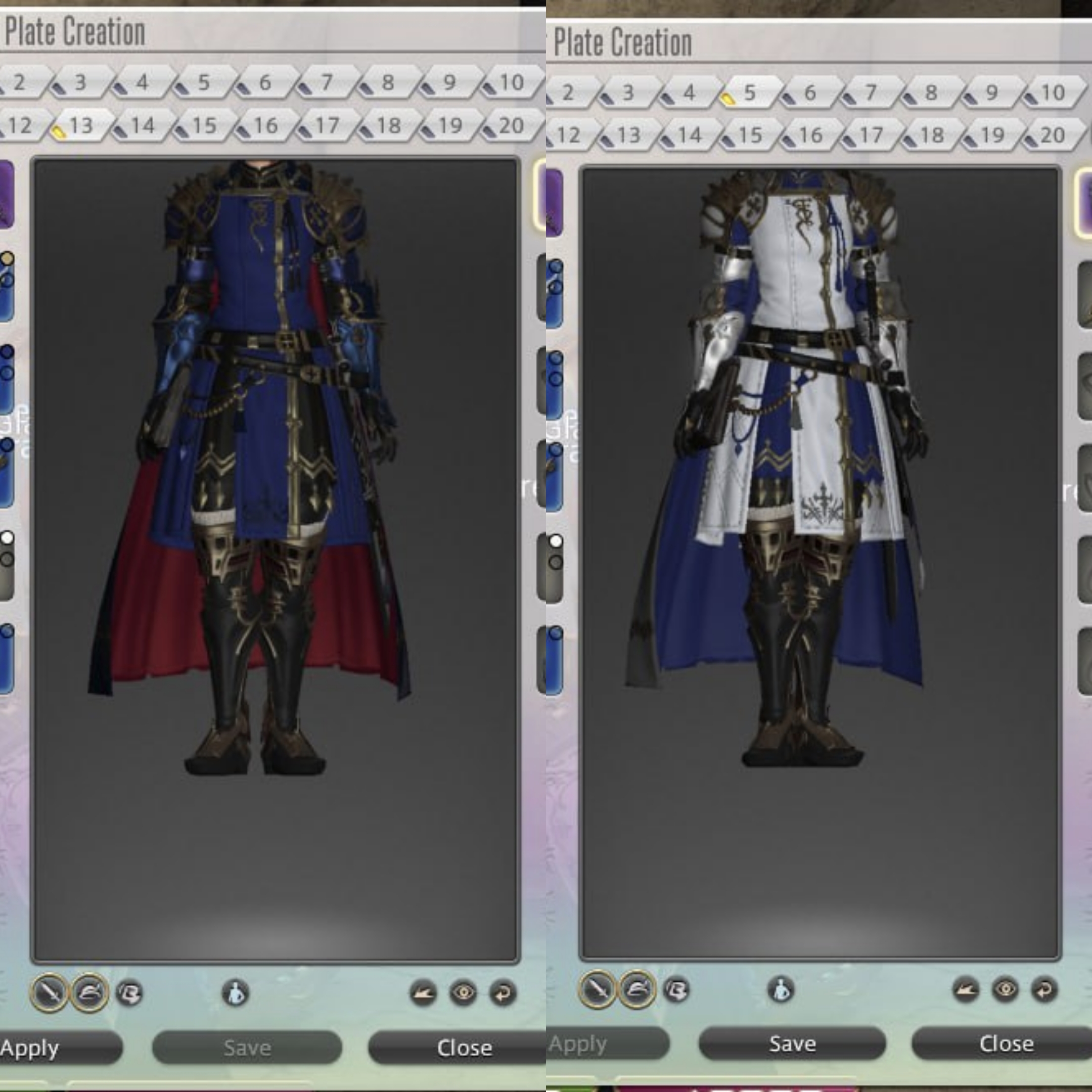Click the reset arrow icon in left window
Image resolution: width=1092 pixels, height=1092 pixels.
pyautogui.click(x=503, y=992)
